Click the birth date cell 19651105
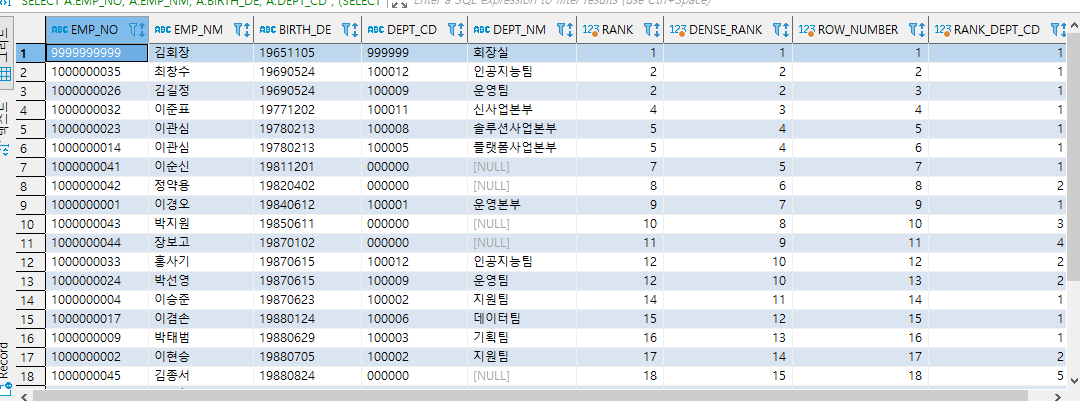Viewport: 1080px width, 401px height. coord(307,52)
